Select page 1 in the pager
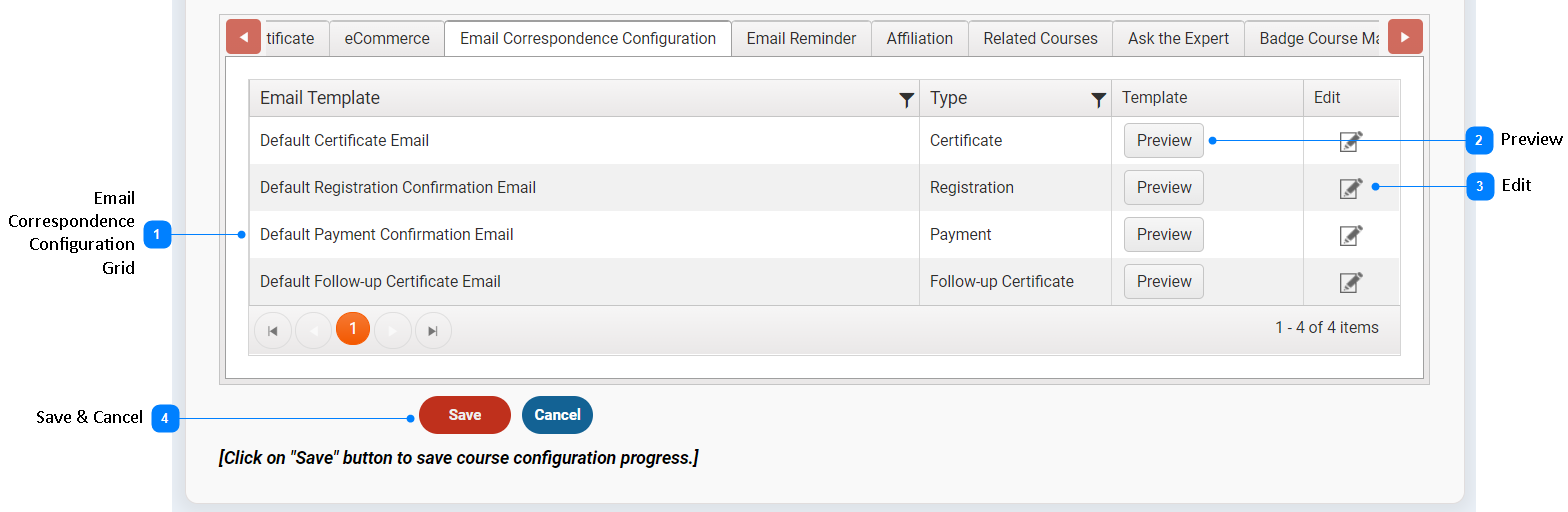The image size is (1568, 512). (353, 328)
